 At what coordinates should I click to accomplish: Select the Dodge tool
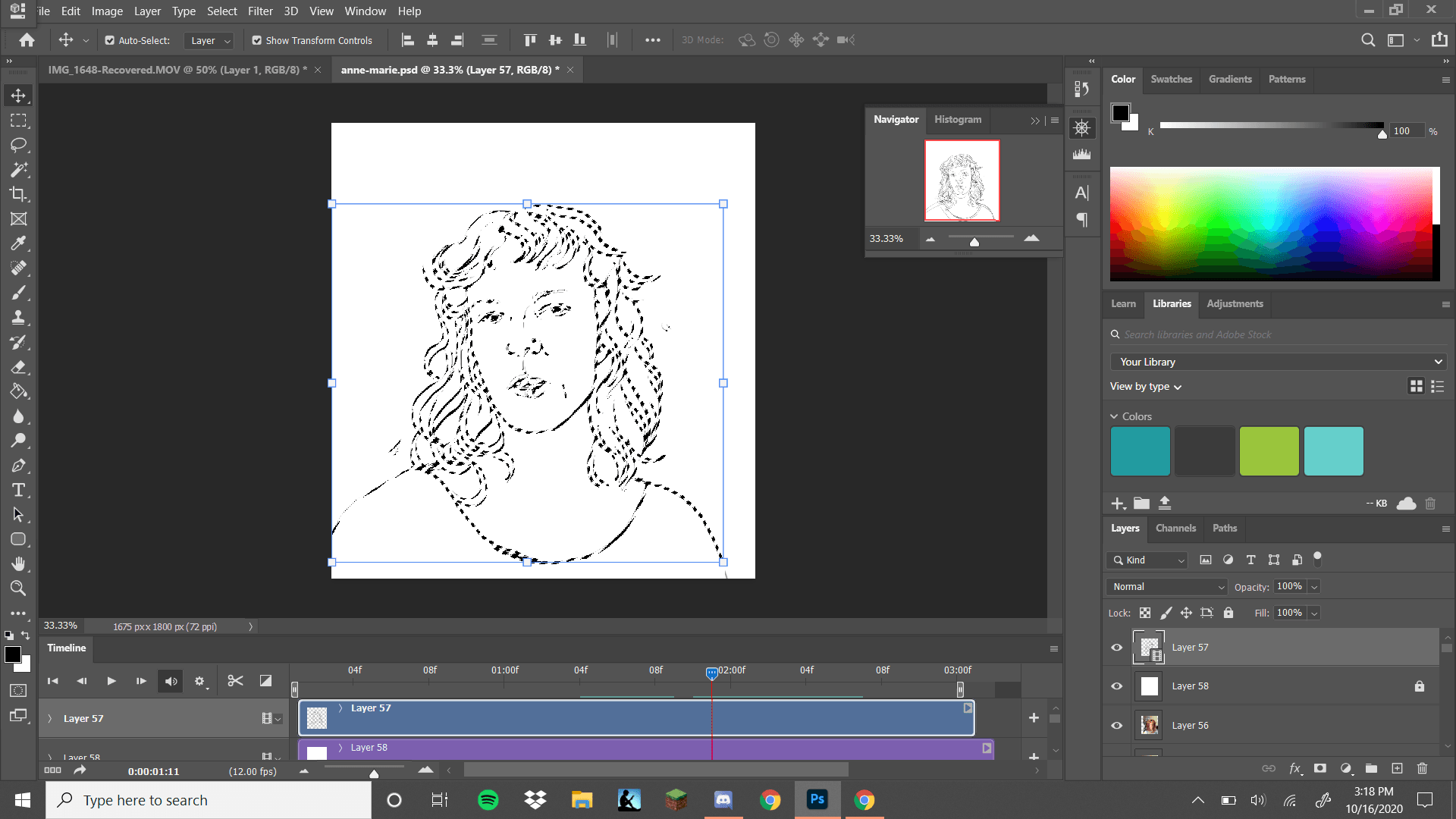(18, 441)
